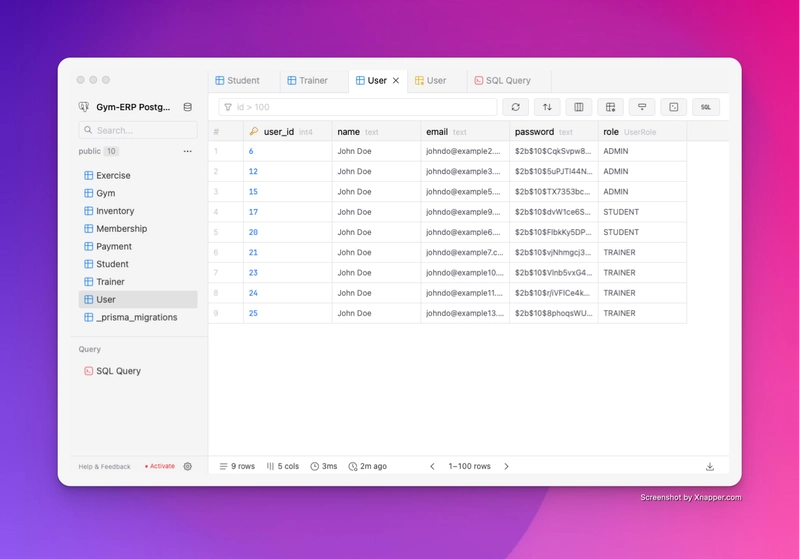Image resolution: width=800 pixels, height=560 pixels.
Task: Click the PostgreSQL elephant icon
Action: [84, 107]
